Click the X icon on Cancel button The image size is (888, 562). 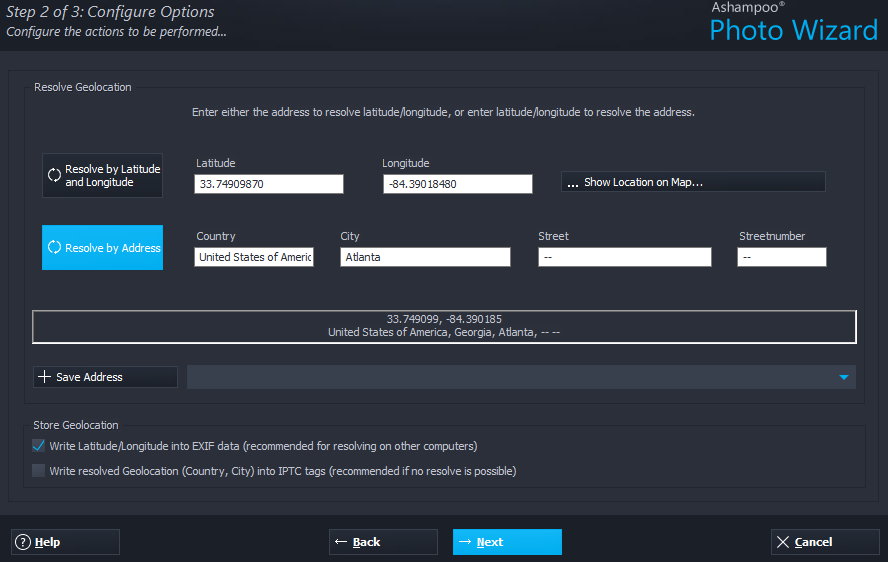coord(783,542)
